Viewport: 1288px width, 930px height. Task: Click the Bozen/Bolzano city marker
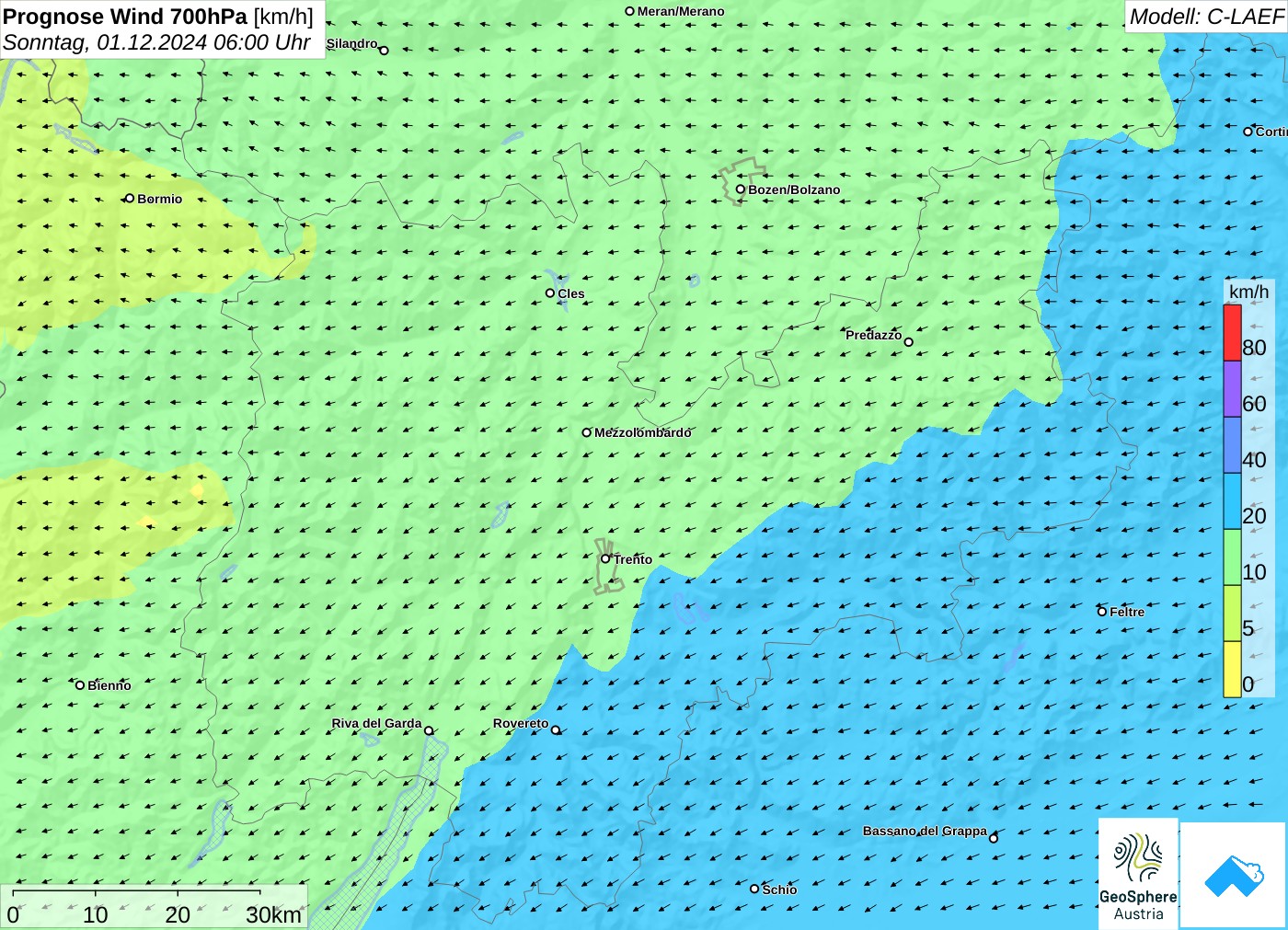[x=740, y=189]
